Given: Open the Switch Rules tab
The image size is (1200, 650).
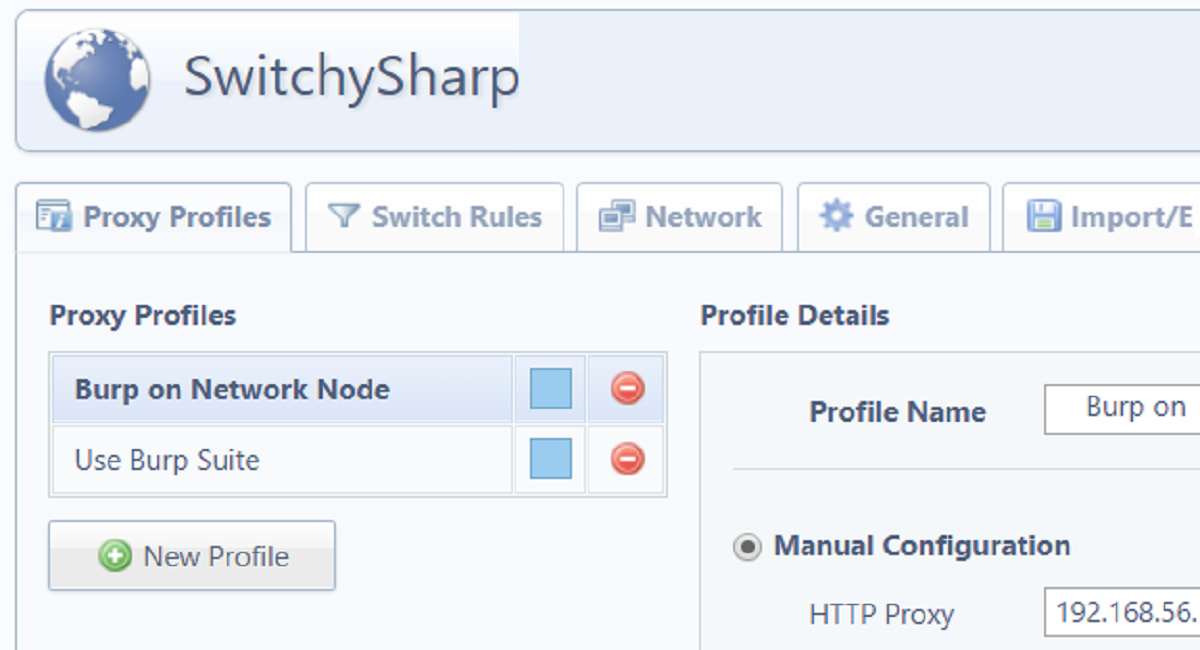Looking at the screenshot, I should click(x=435, y=217).
